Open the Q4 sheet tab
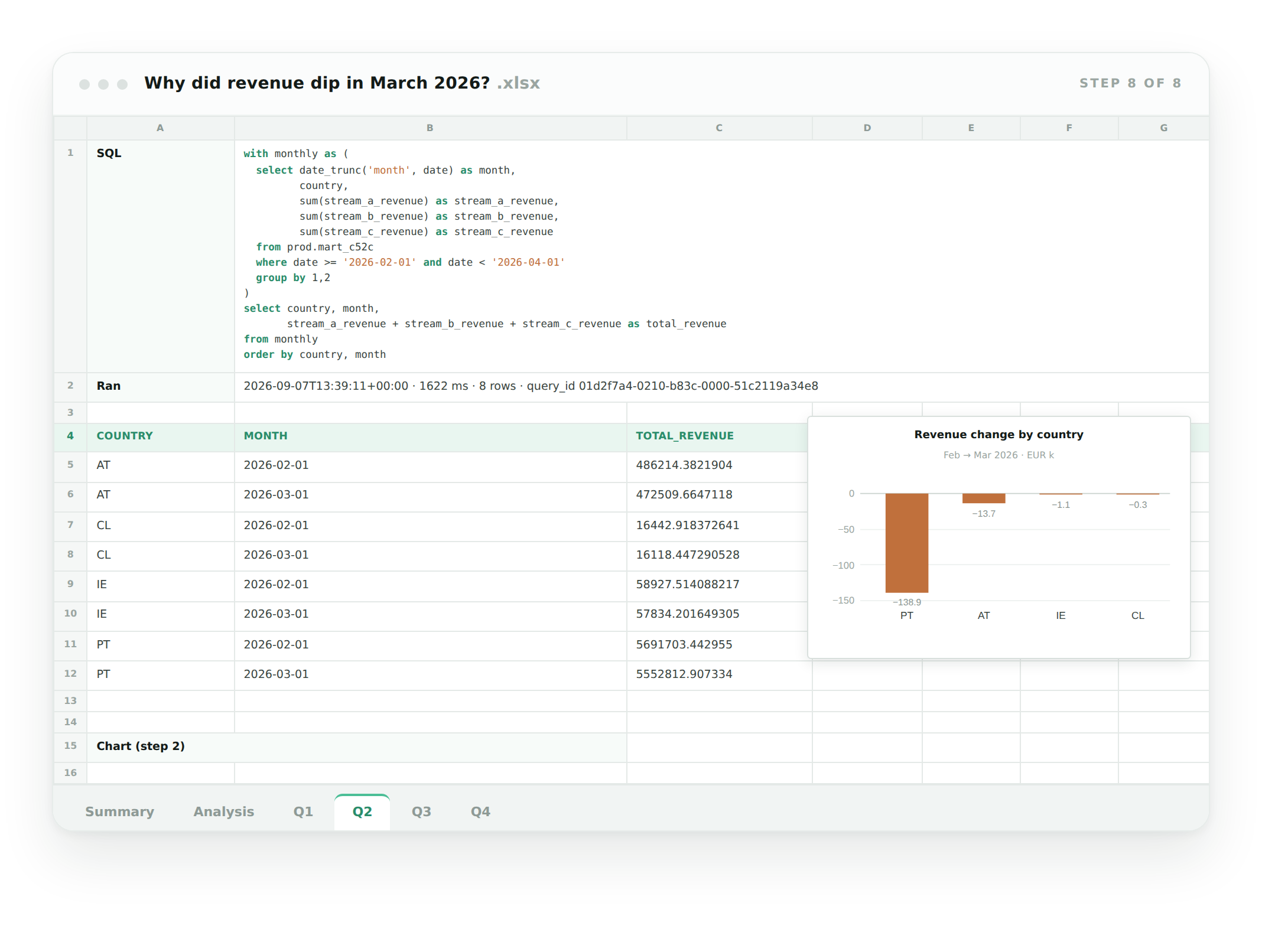 [x=480, y=811]
